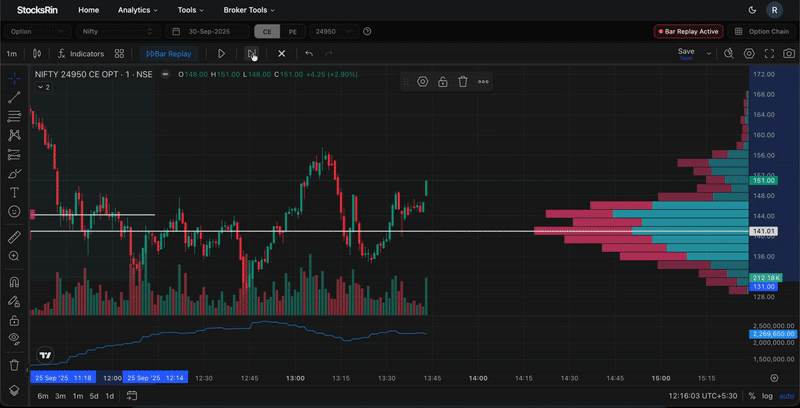Select the trend line drawing tool
The width and height of the screenshot is (800, 408).
pos(14,98)
